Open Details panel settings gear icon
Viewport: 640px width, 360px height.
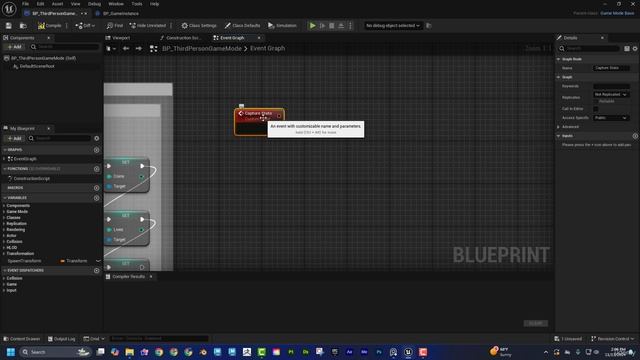click(635, 49)
